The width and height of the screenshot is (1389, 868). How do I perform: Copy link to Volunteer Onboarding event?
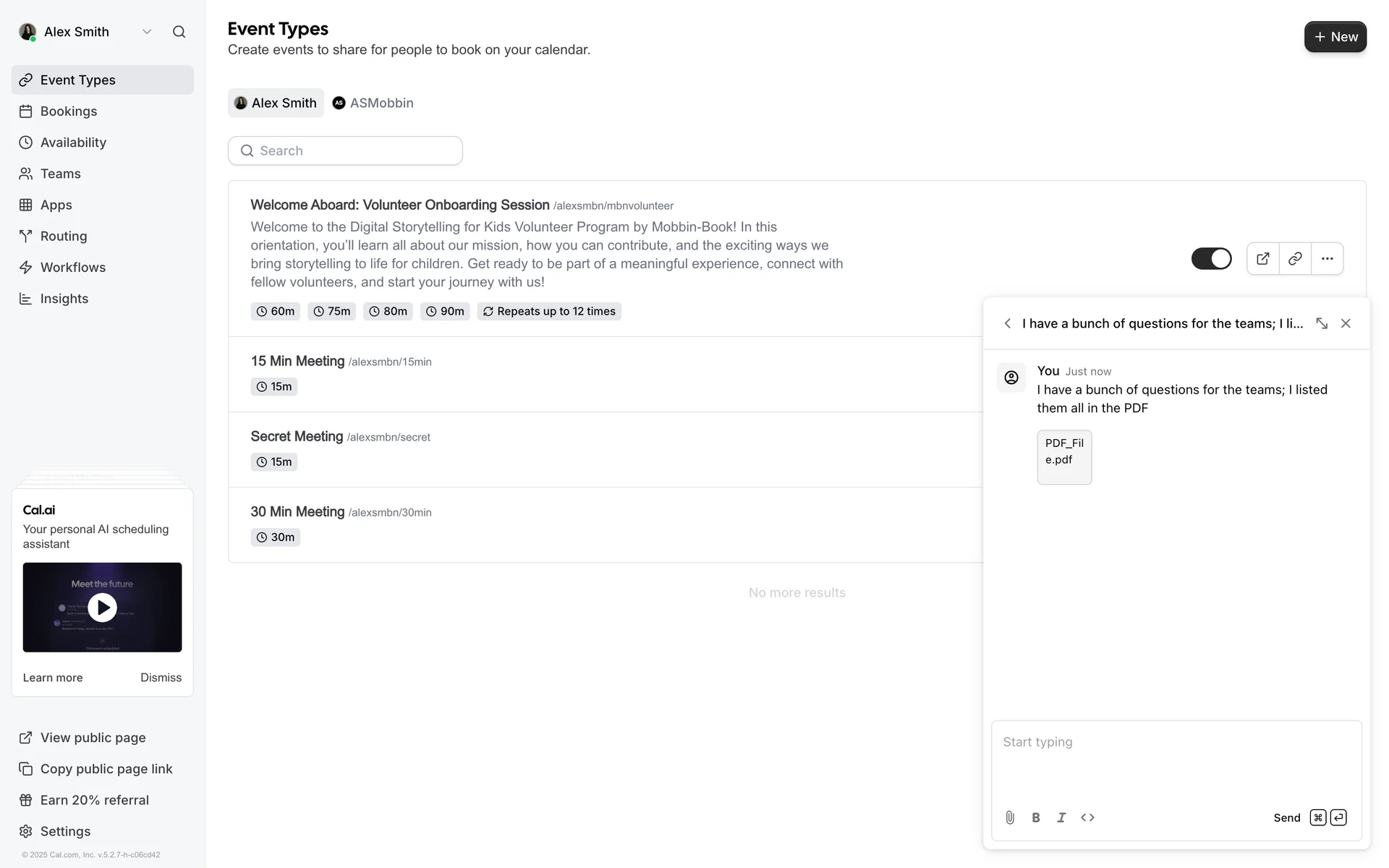(x=1295, y=258)
